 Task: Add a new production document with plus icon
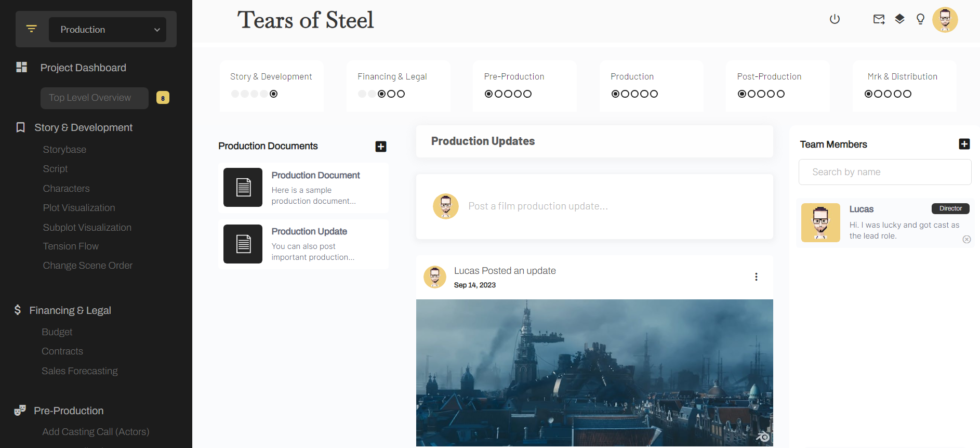pyautogui.click(x=381, y=146)
